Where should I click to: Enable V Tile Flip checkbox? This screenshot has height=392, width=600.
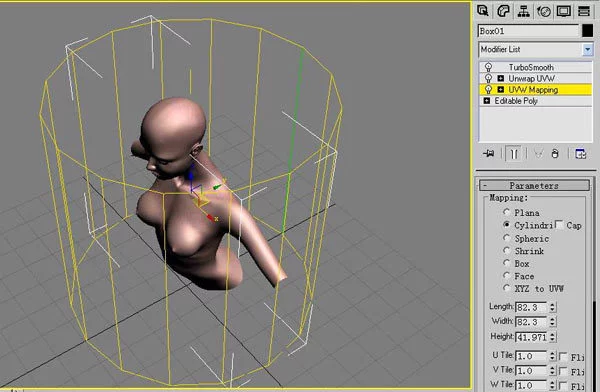tap(563, 371)
